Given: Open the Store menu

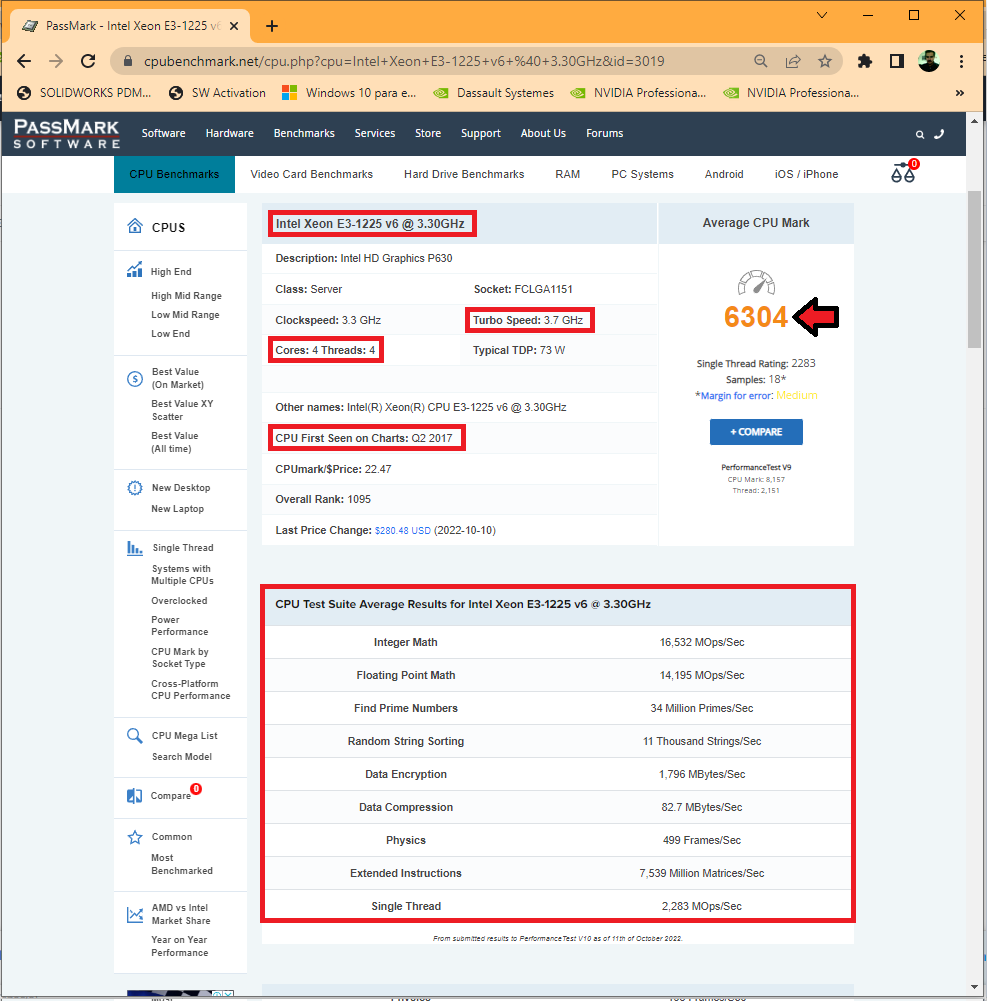Looking at the screenshot, I should pos(428,133).
